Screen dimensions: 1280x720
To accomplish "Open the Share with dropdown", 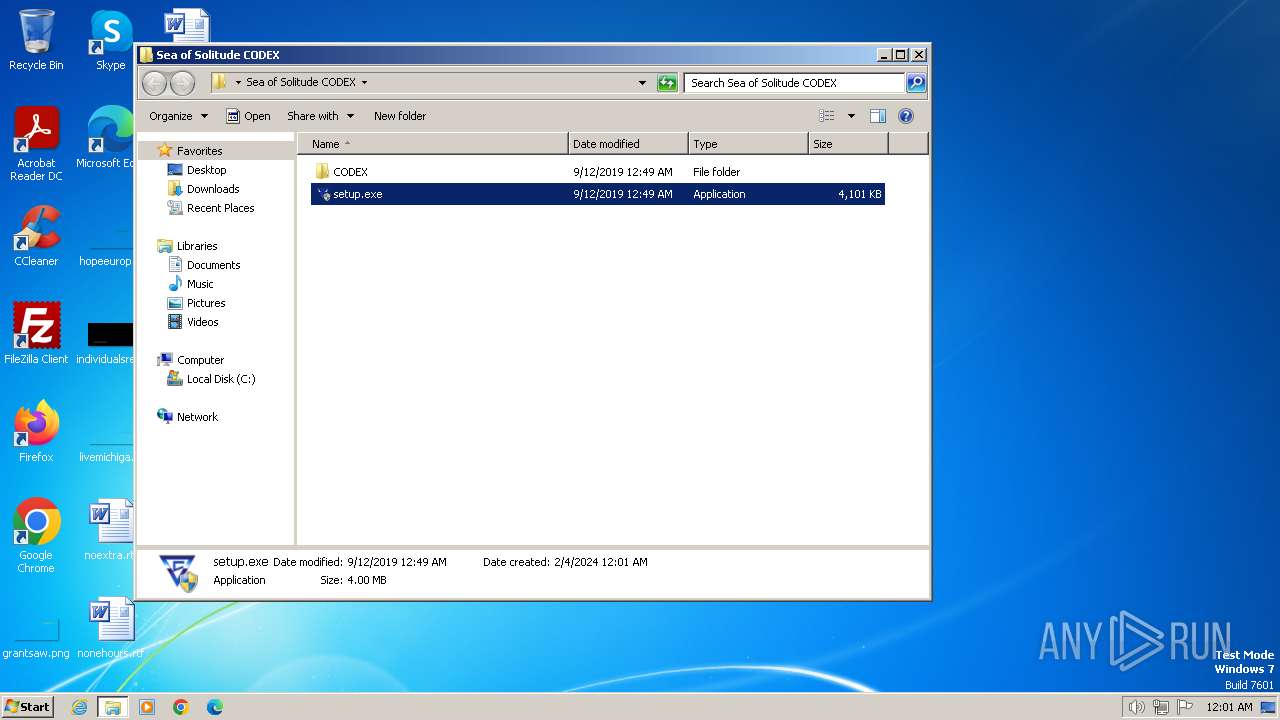I will pyautogui.click(x=320, y=116).
